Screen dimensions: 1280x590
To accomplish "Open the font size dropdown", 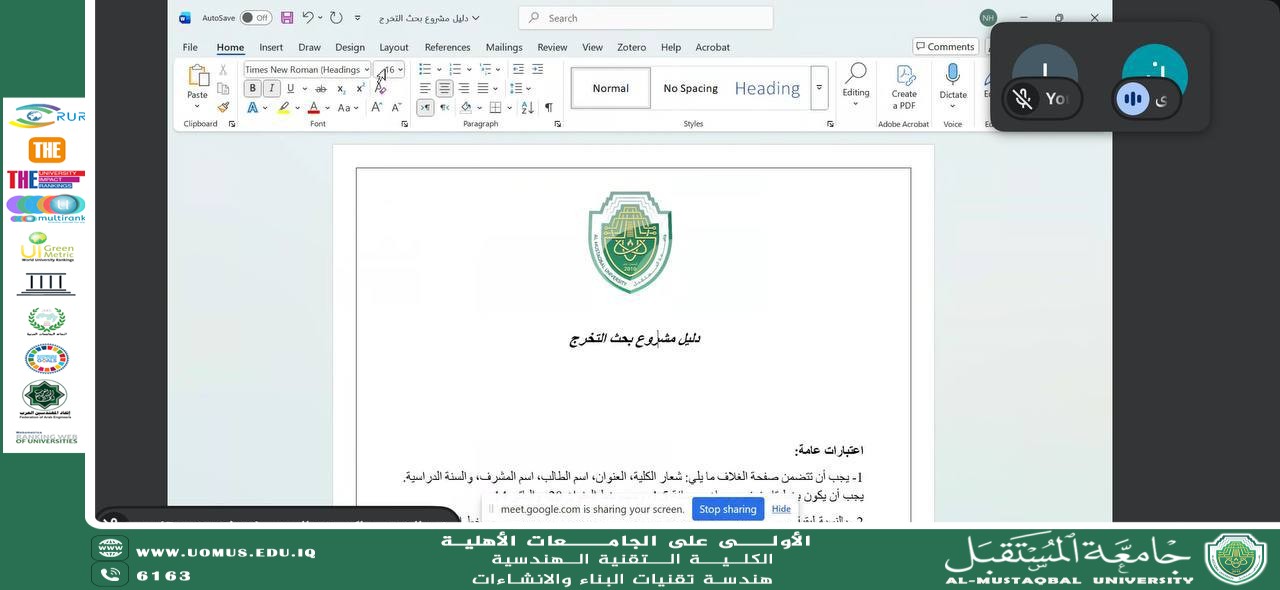I will (399, 69).
